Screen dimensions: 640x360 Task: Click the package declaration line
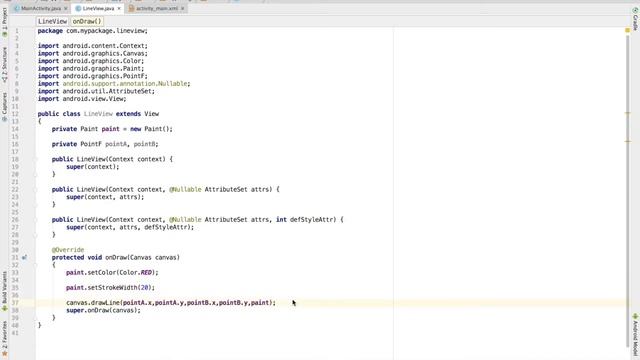coord(93,31)
